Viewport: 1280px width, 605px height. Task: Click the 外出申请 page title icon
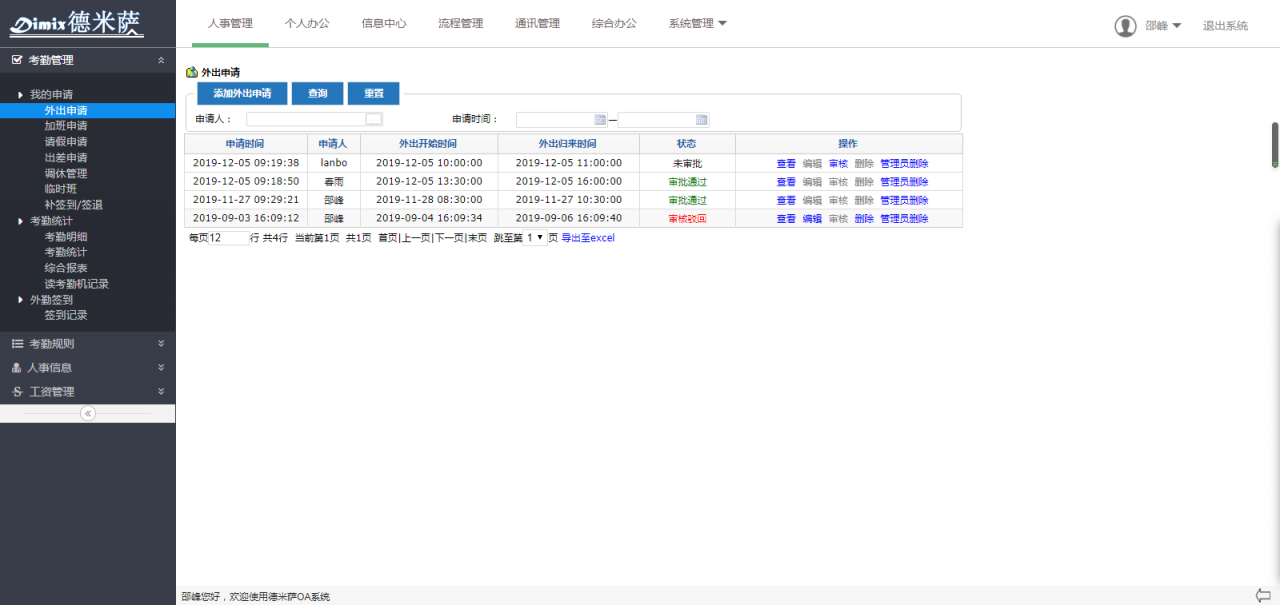click(x=192, y=73)
